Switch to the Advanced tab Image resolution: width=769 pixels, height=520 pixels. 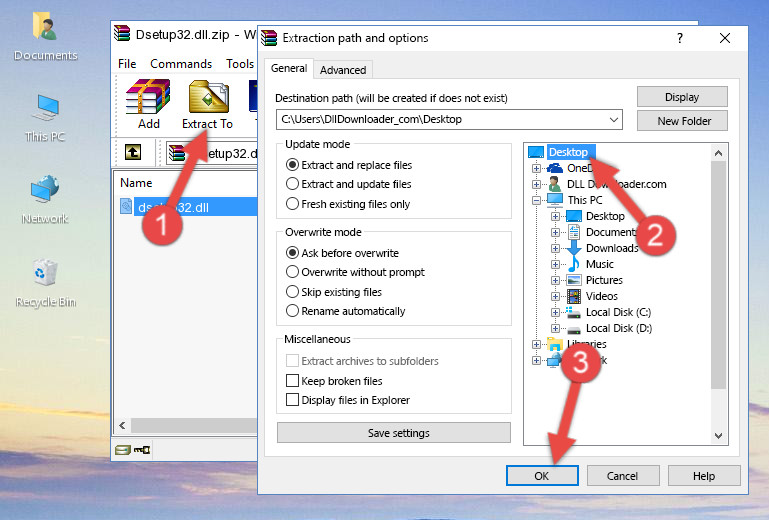tap(343, 70)
